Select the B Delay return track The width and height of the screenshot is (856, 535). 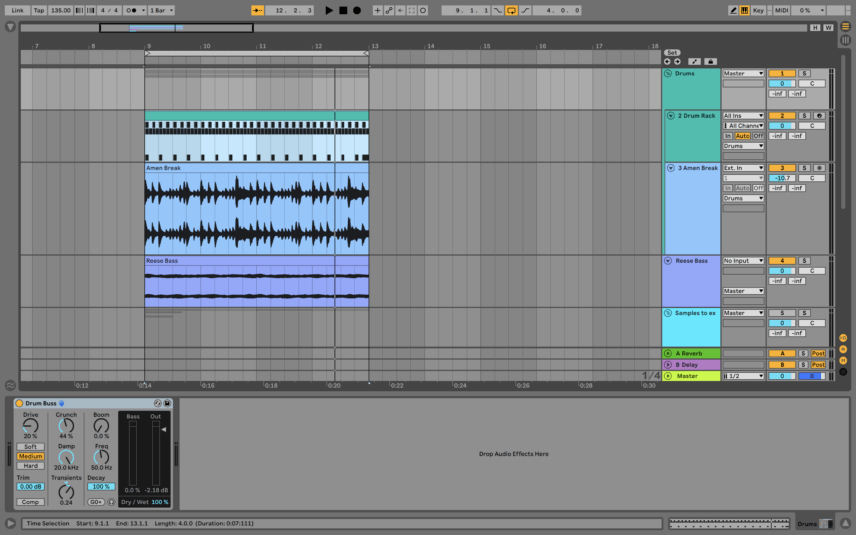point(691,365)
